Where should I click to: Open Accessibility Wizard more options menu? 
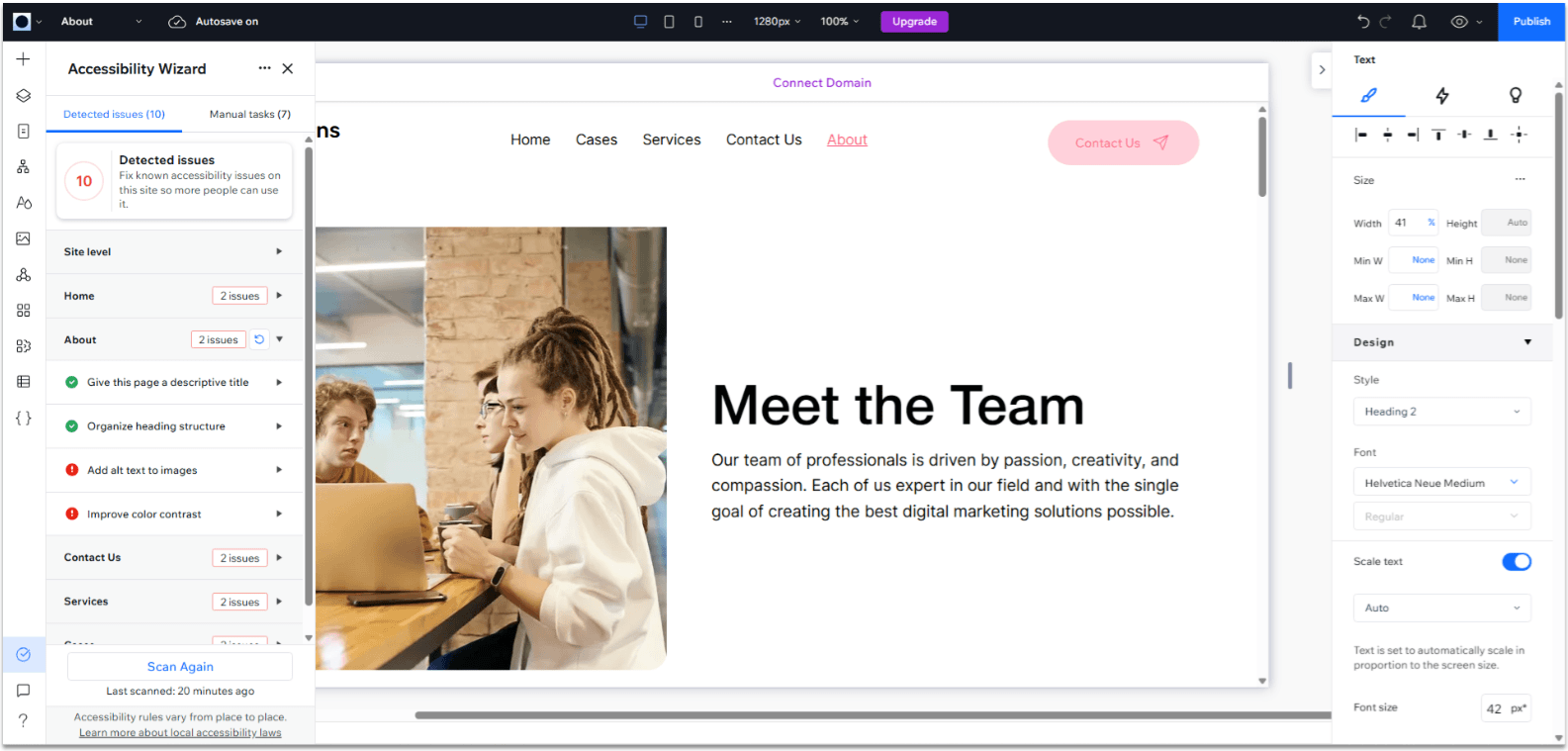(264, 68)
